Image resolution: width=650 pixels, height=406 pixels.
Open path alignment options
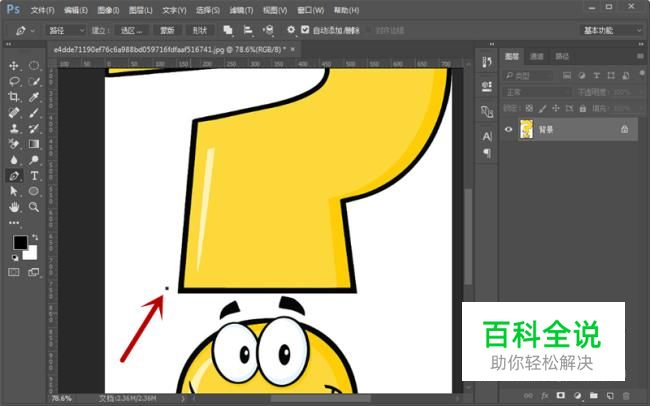pos(248,30)
